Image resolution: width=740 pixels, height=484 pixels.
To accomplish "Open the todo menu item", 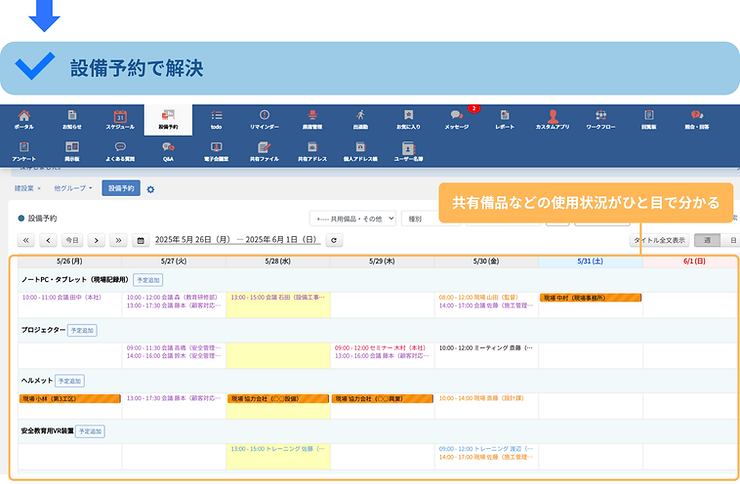I will [216, 120].
